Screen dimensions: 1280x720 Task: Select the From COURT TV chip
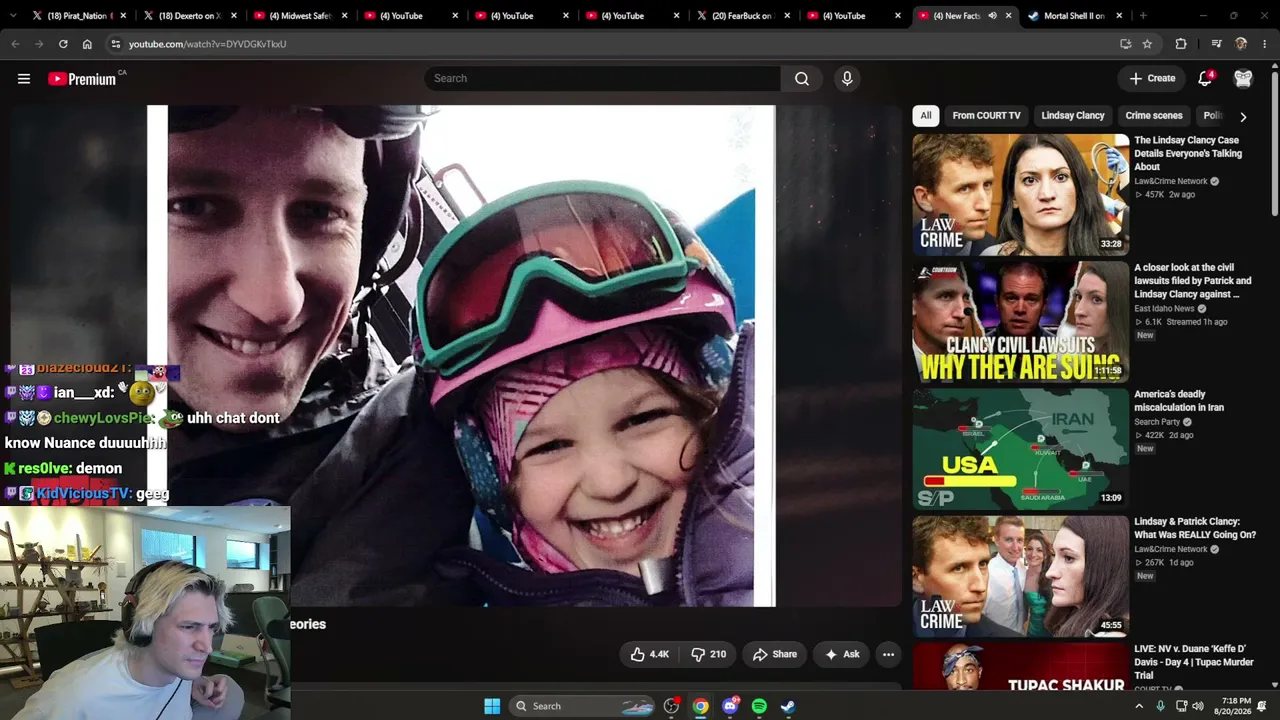pos(986,116)
